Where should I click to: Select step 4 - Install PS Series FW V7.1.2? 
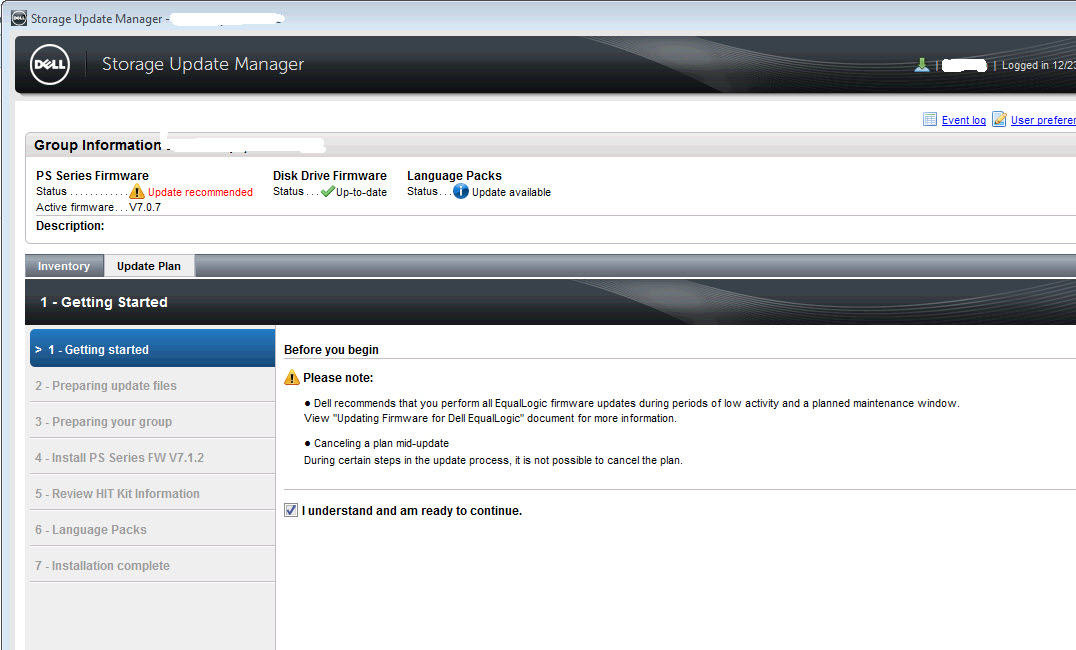click(x=152, y=458)
